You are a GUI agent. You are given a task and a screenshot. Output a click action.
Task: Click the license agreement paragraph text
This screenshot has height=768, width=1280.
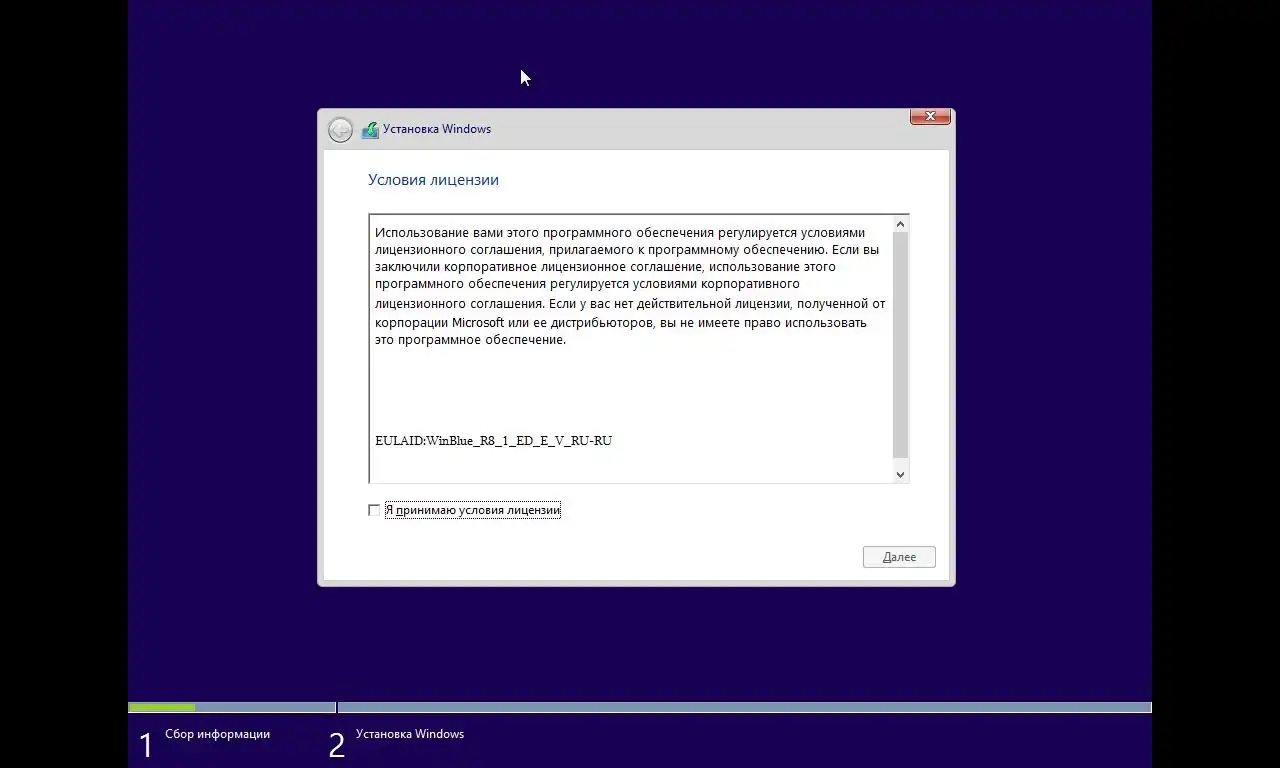click(x=629, y=286)
